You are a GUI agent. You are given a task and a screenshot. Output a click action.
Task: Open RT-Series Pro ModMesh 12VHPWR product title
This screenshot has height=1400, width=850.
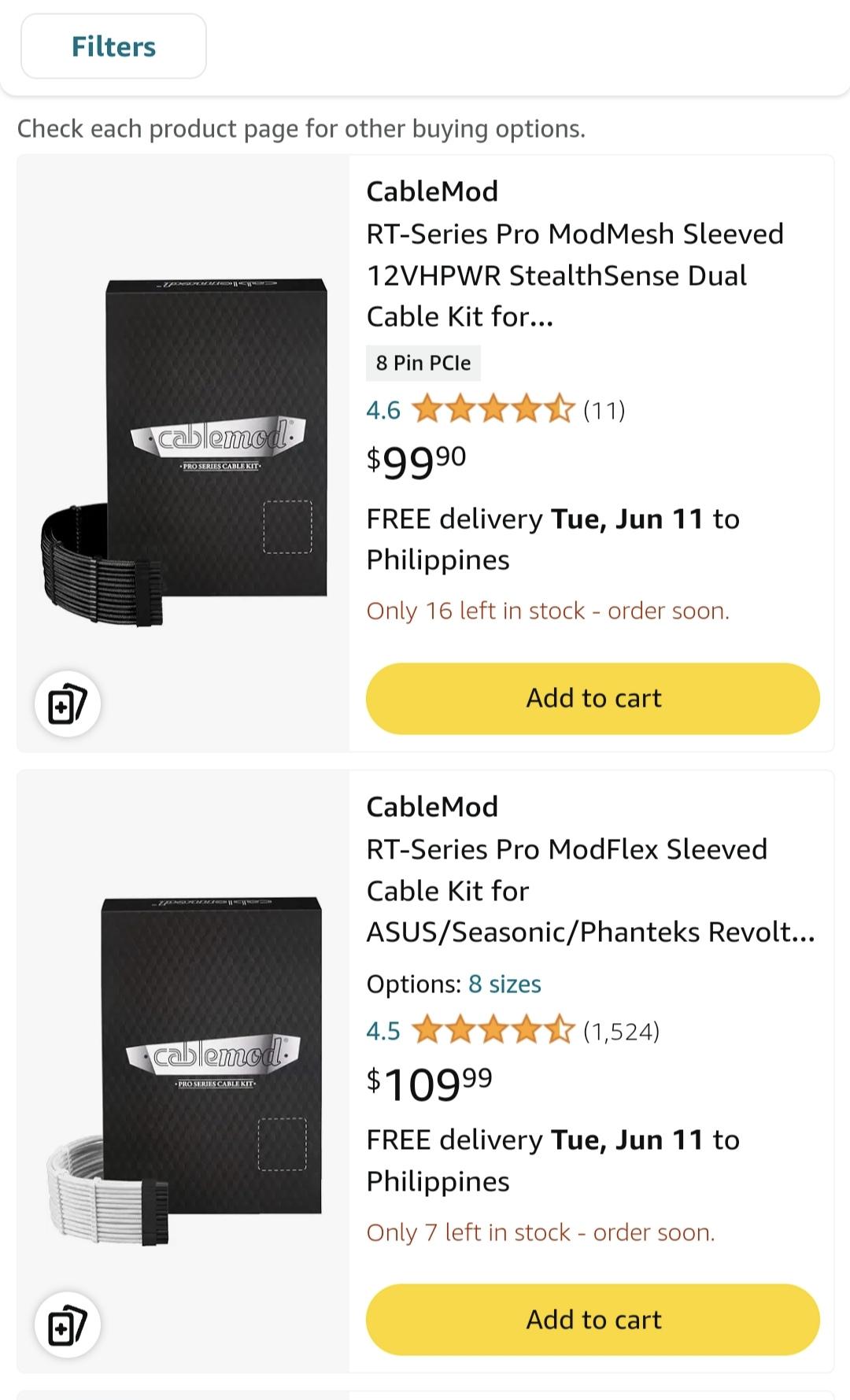coord(575,275)
